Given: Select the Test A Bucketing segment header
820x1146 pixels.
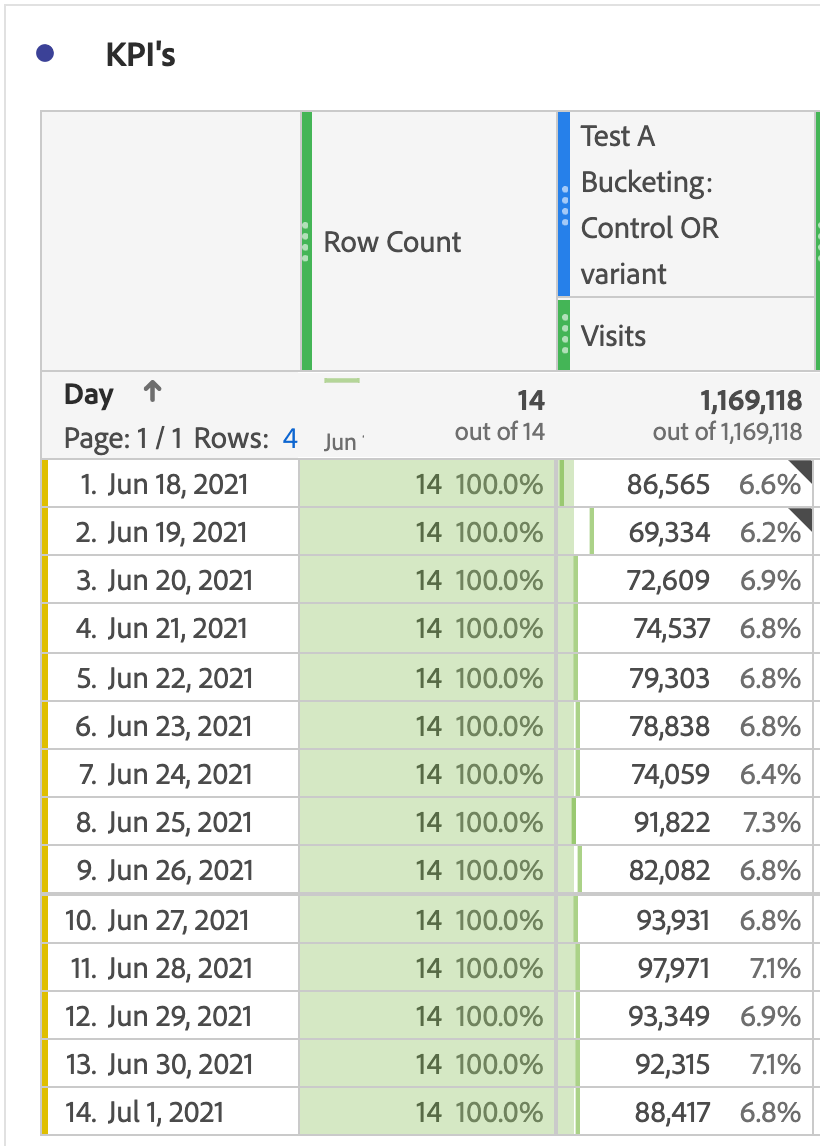Looking at the screenshot, I should tap(686, 205).
